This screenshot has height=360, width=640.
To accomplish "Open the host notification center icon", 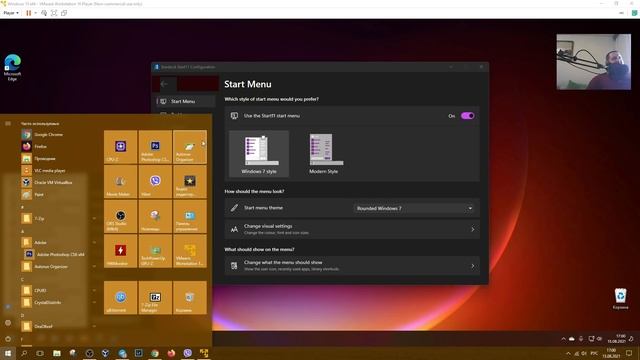I will coord(629,353).
